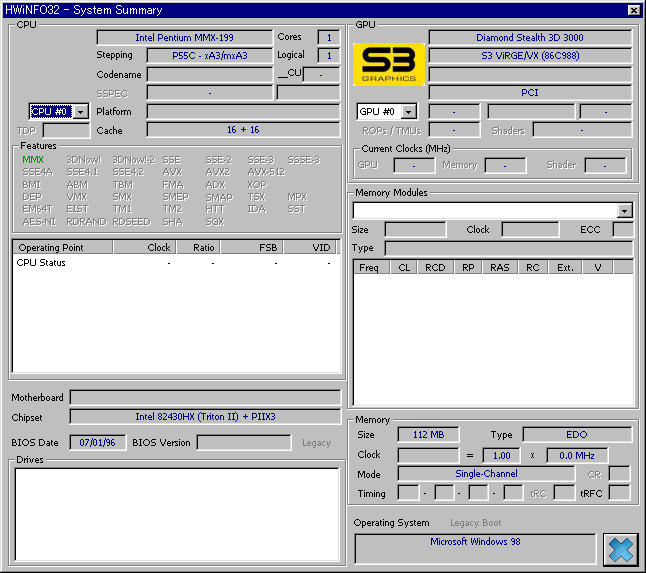Click the Single-Channel mode field

(486, 474)
